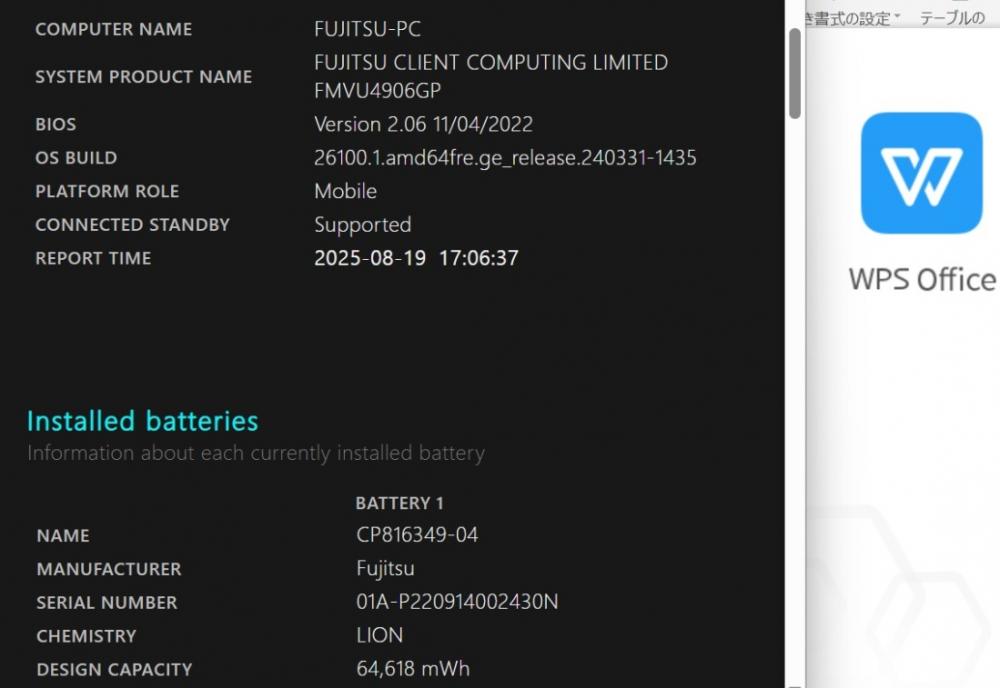Click the battery report vertical scrollbar thumb

point(795,73)
